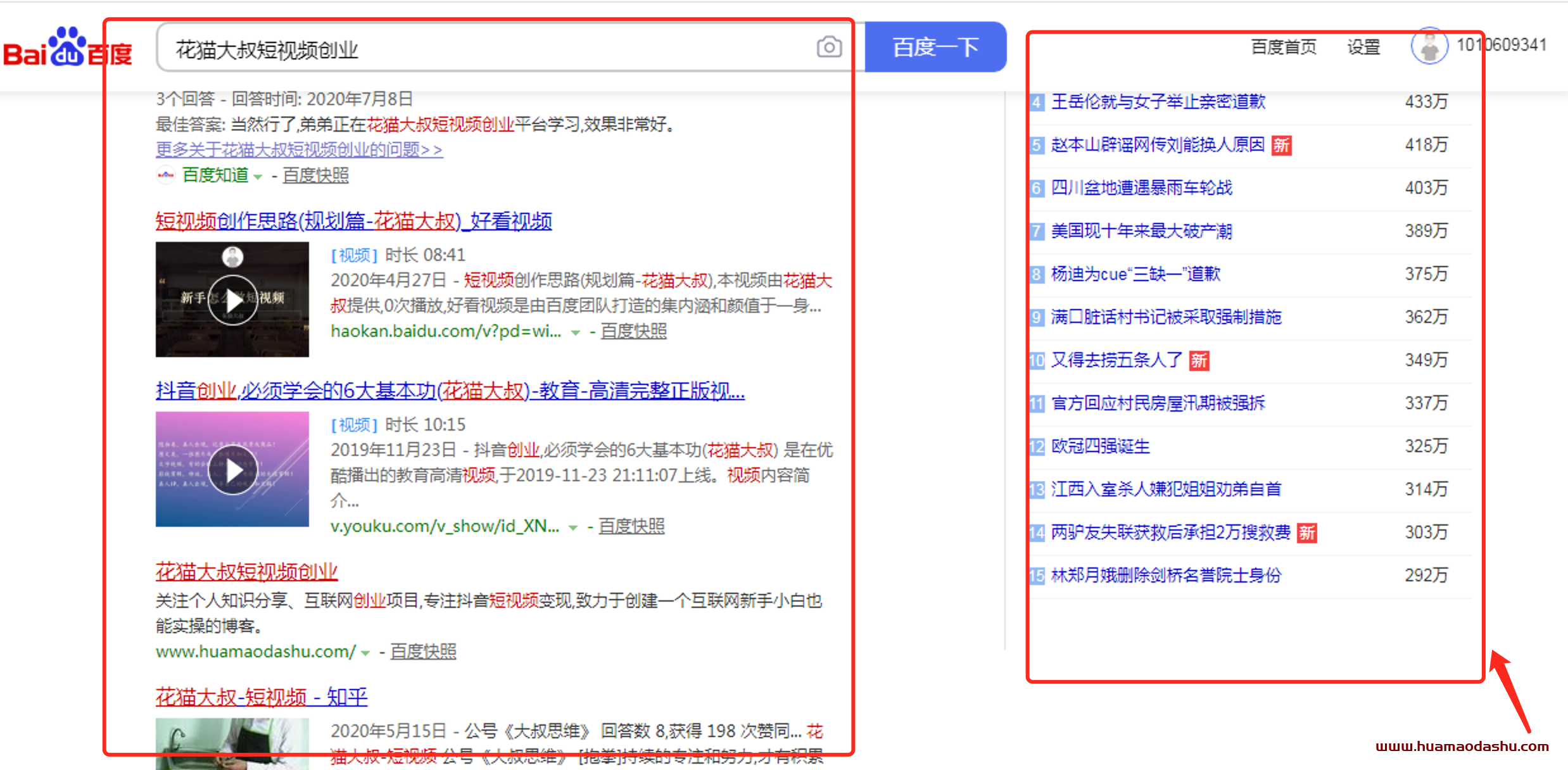The height and width of the screenshot is (770, 1568).
Task: Open hot topic 两驴友失联获救后承担2万搜救费
Action: click(1171, 533)
